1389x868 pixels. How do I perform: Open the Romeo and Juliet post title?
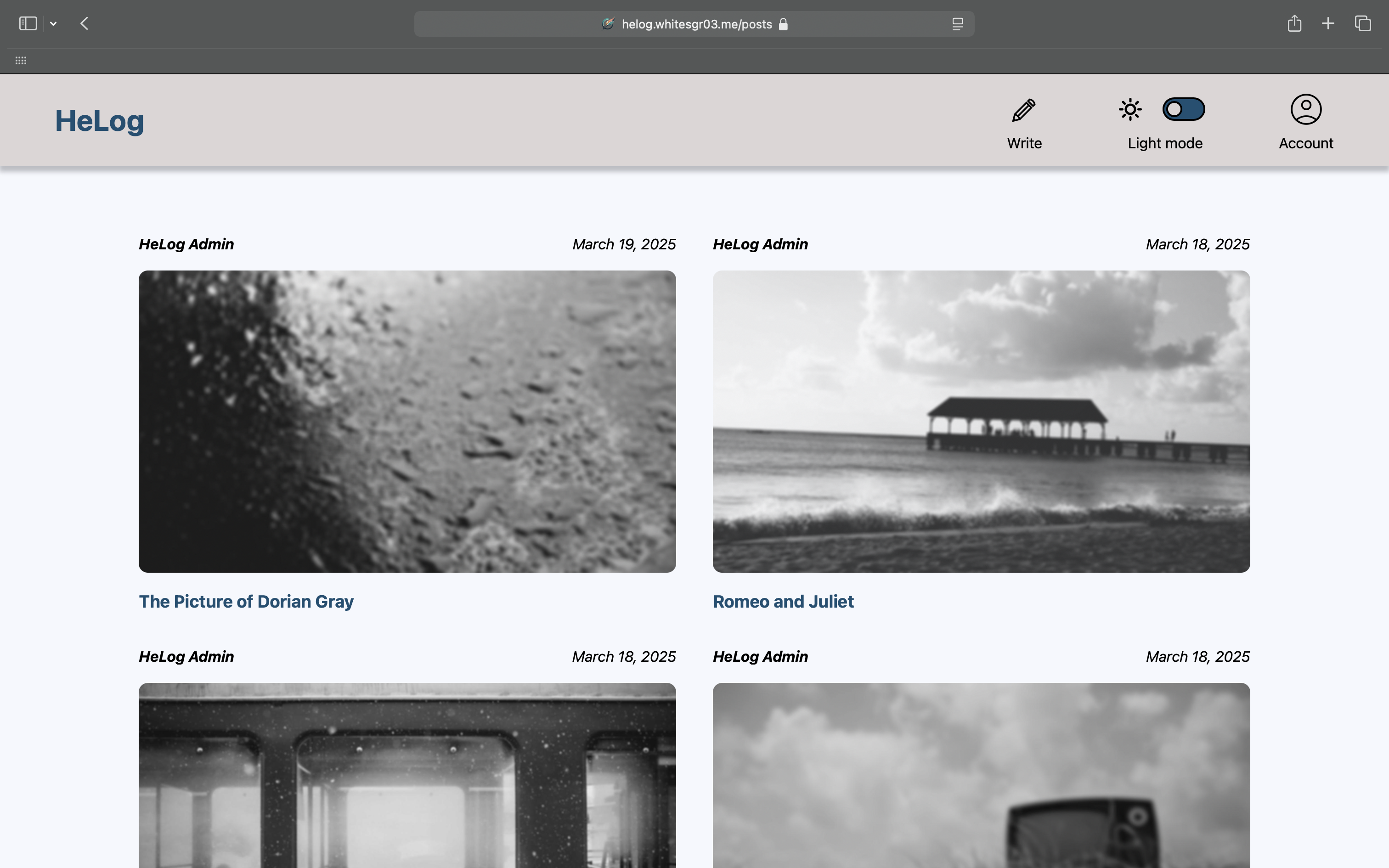point(783,601)
